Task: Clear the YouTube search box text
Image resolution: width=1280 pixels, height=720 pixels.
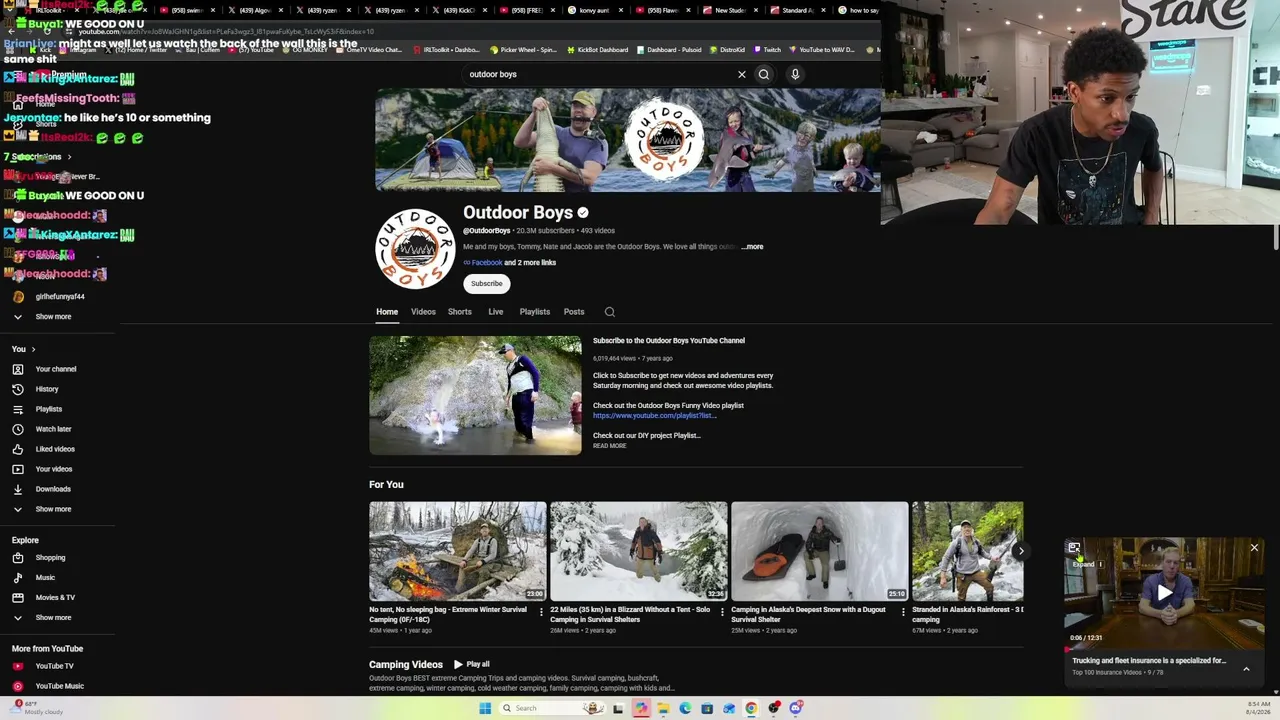Action: (x=742, y=74)
